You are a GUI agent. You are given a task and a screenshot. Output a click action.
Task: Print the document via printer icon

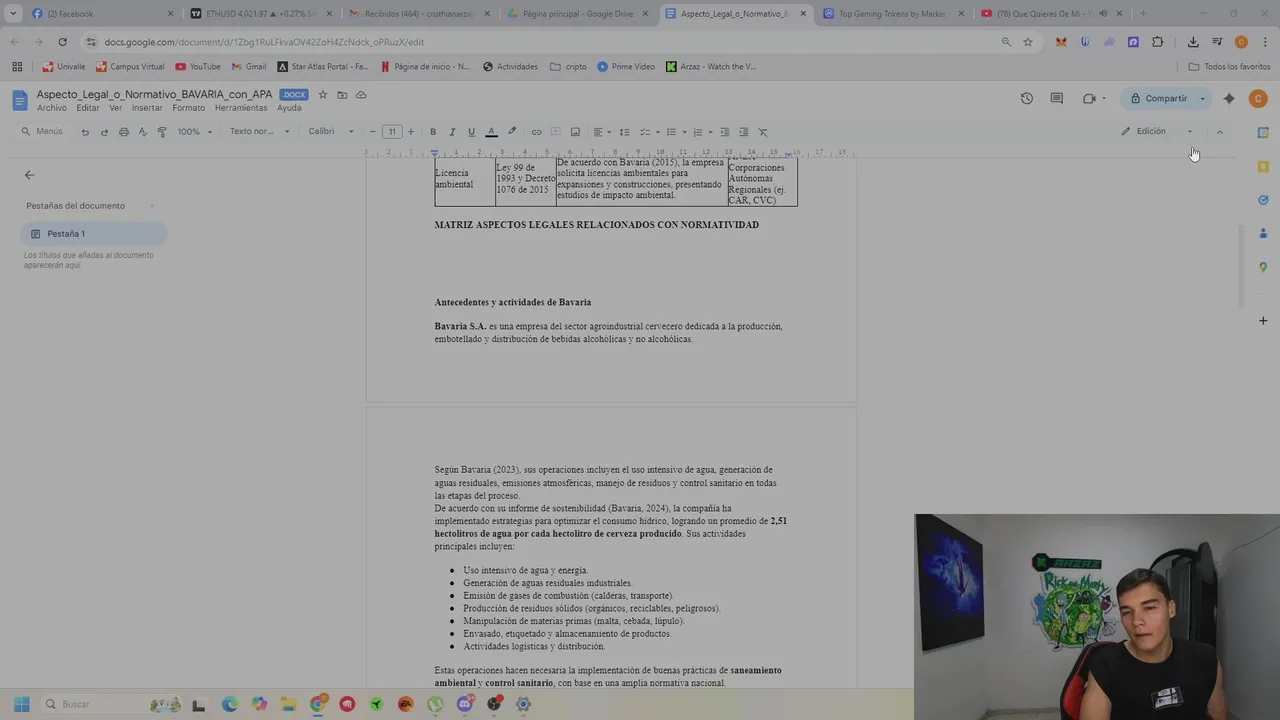tap(124, 132)
